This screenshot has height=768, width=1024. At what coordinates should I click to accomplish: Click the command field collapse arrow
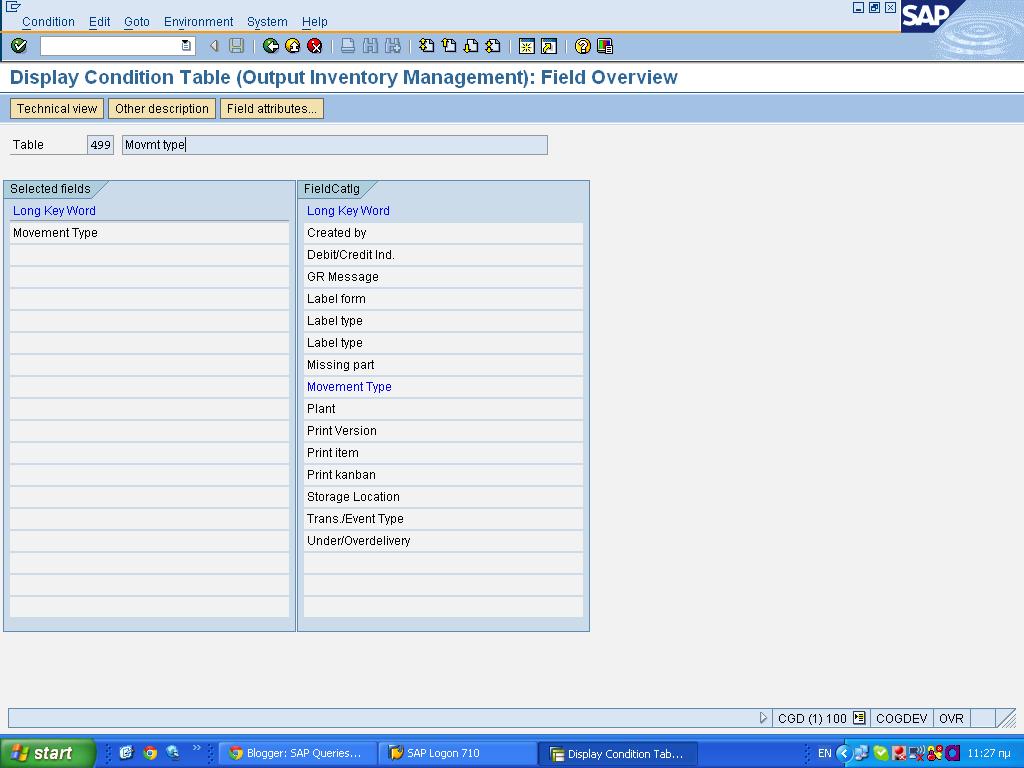(x=214, y=46)
